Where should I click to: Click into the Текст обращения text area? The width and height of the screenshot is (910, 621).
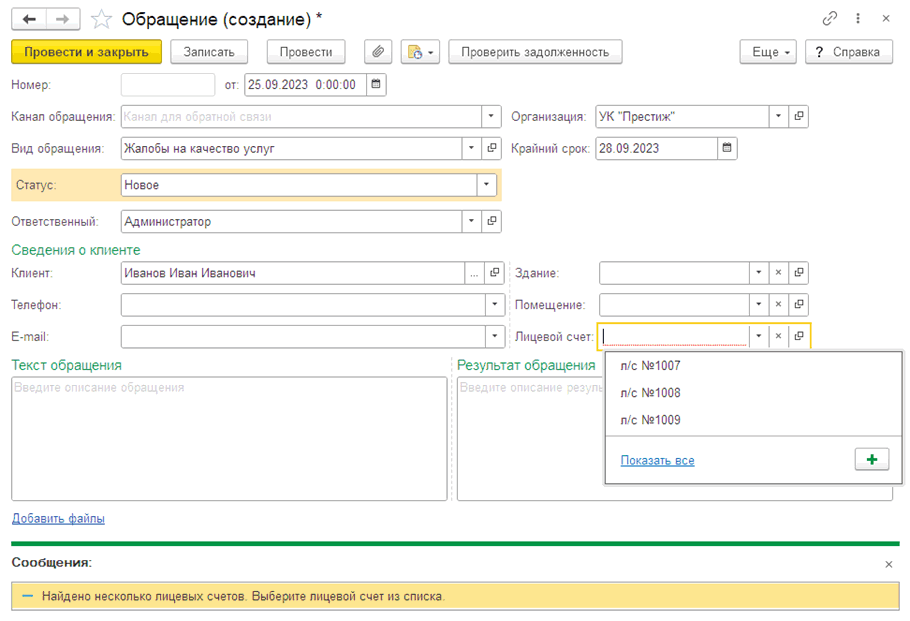(229, 440)
